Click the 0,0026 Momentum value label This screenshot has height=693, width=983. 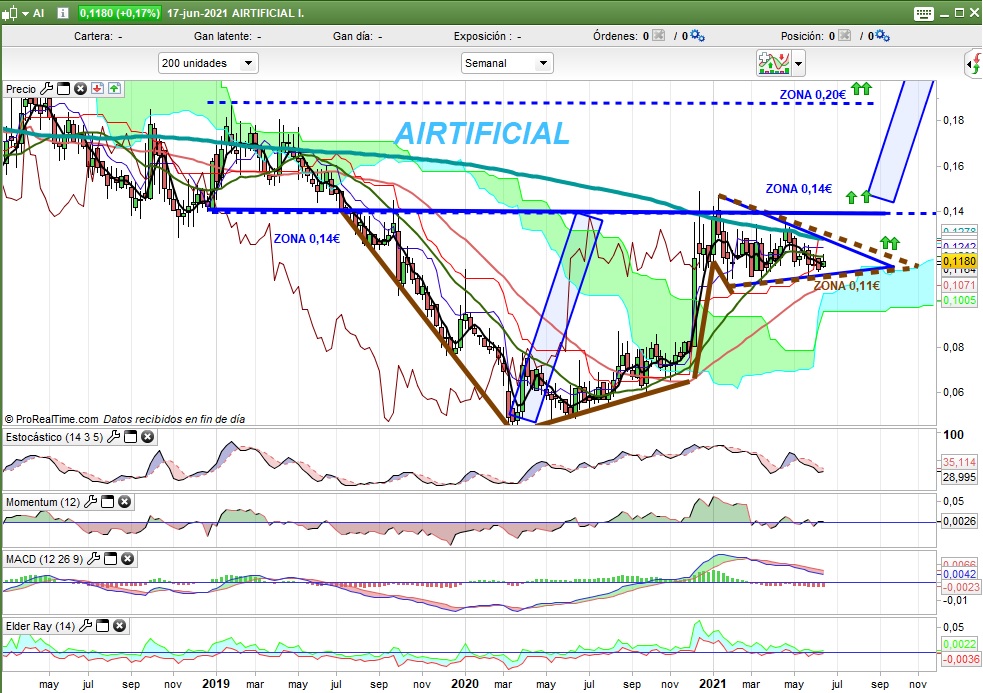coord(959,521)
